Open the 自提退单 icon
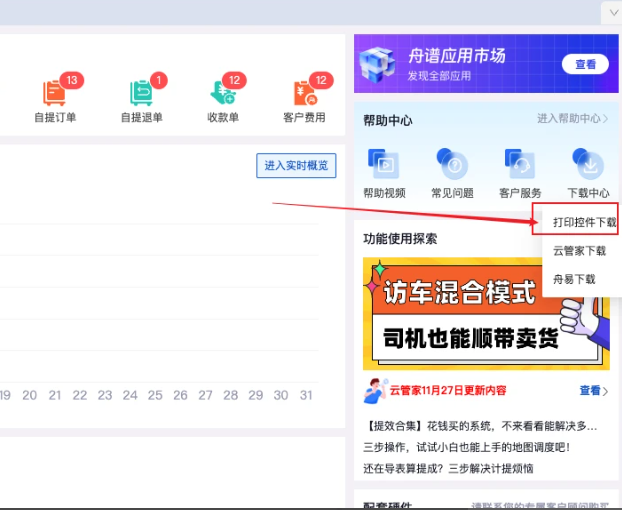Screen dimensions: 622x510 pyautogui.click(x=141, y=93)
